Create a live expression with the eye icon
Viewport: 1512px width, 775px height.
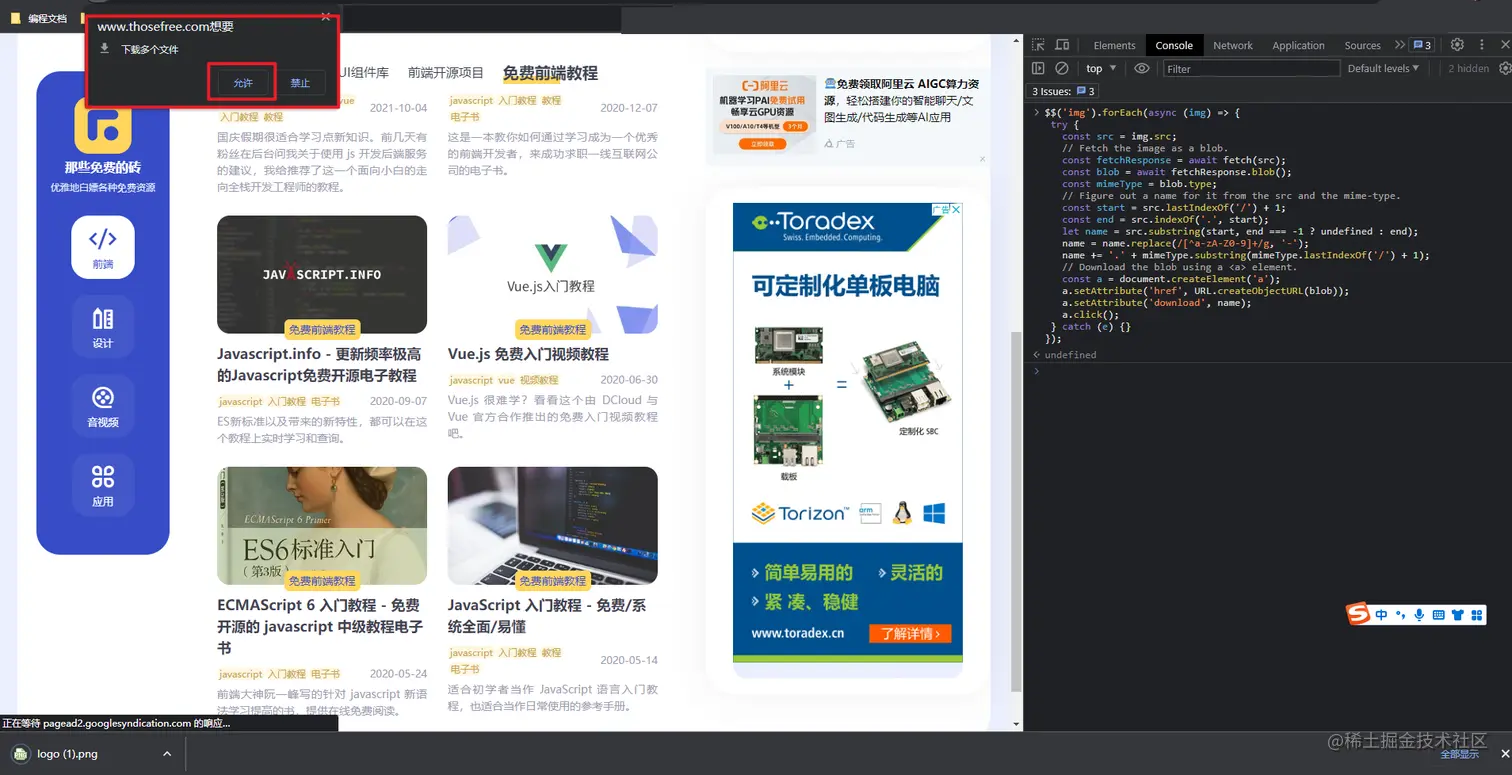[1142, 68]
